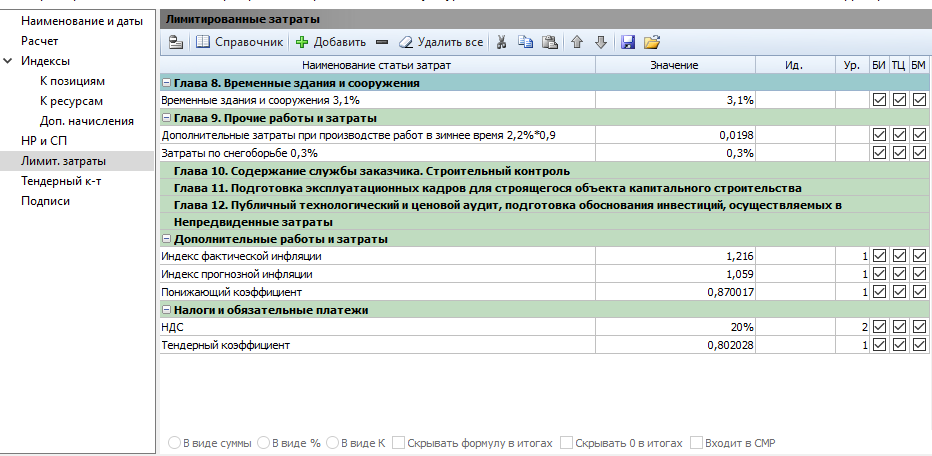This screenshot has height=456, width=932.
Task: Click НДС value 20%
Action: click(675, 327)
